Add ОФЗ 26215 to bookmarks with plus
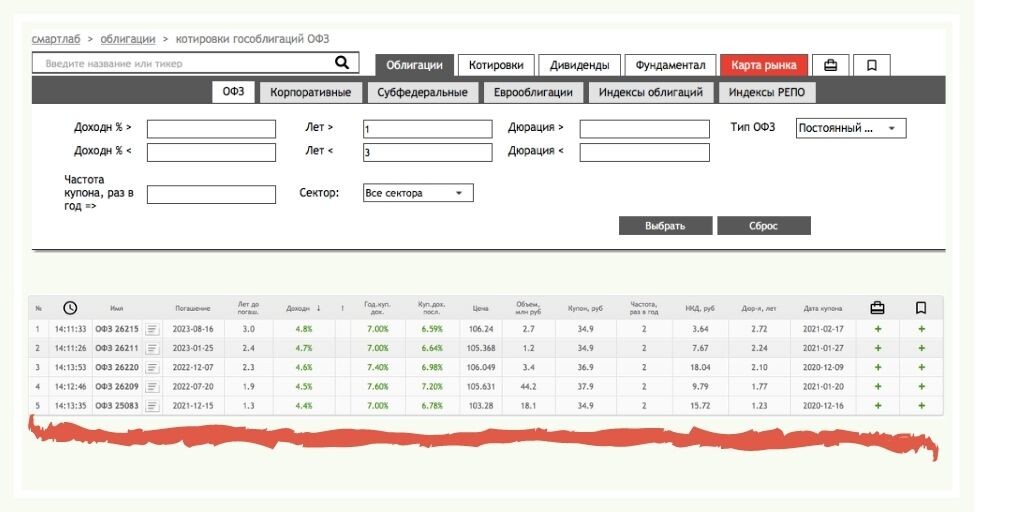Viewport: 1024px width, 512px height. tap(921, 329)
